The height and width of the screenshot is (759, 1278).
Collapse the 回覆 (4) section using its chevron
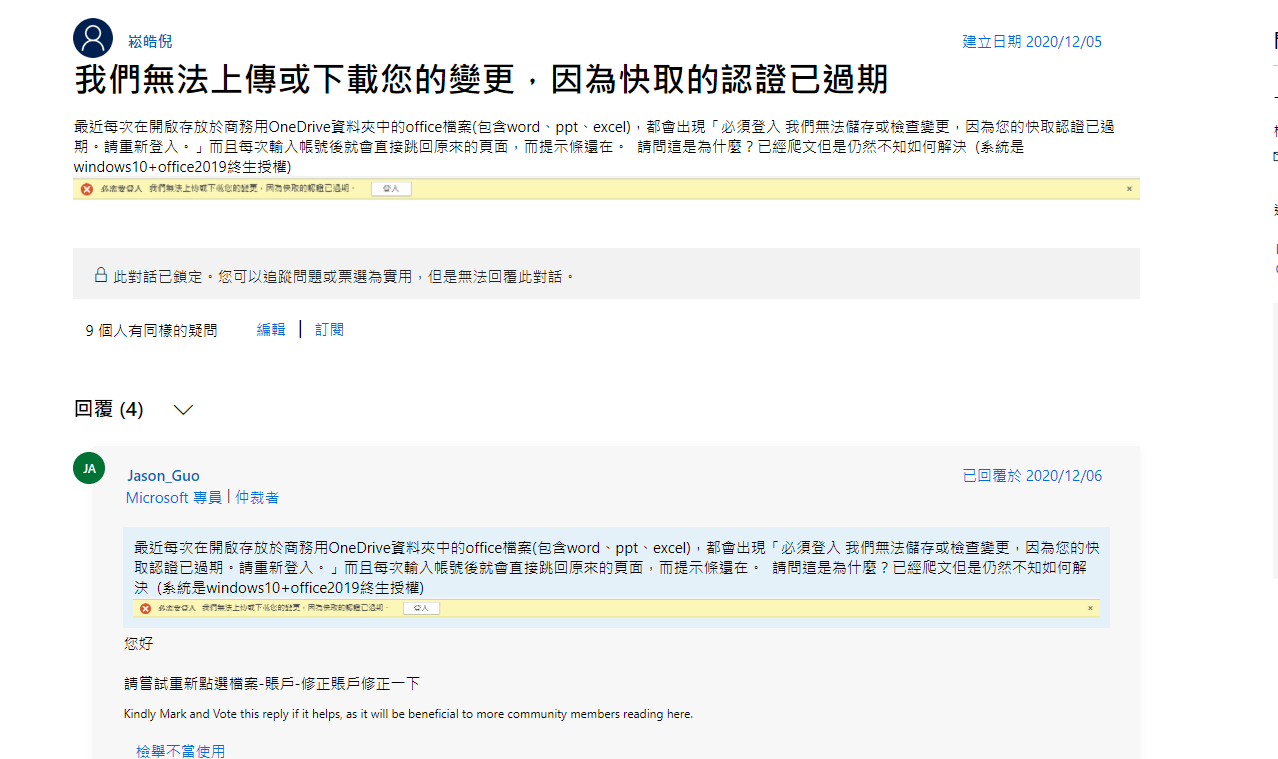[182, 409]
